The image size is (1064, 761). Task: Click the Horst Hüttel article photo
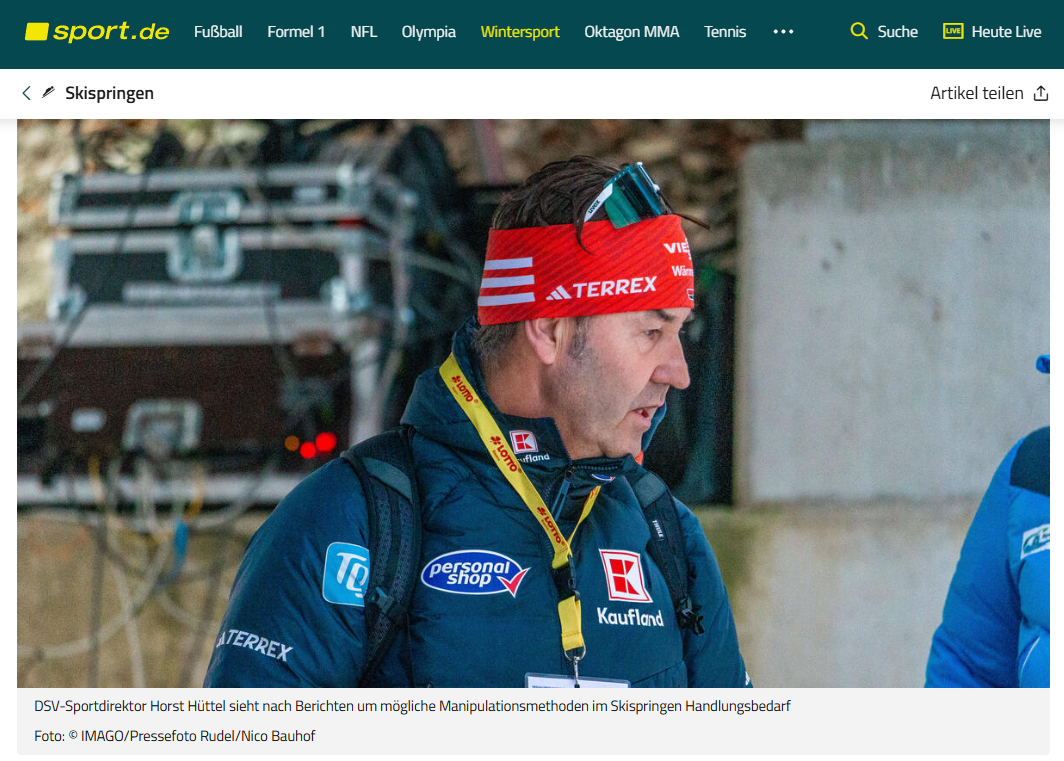click(x=532, y=403)
